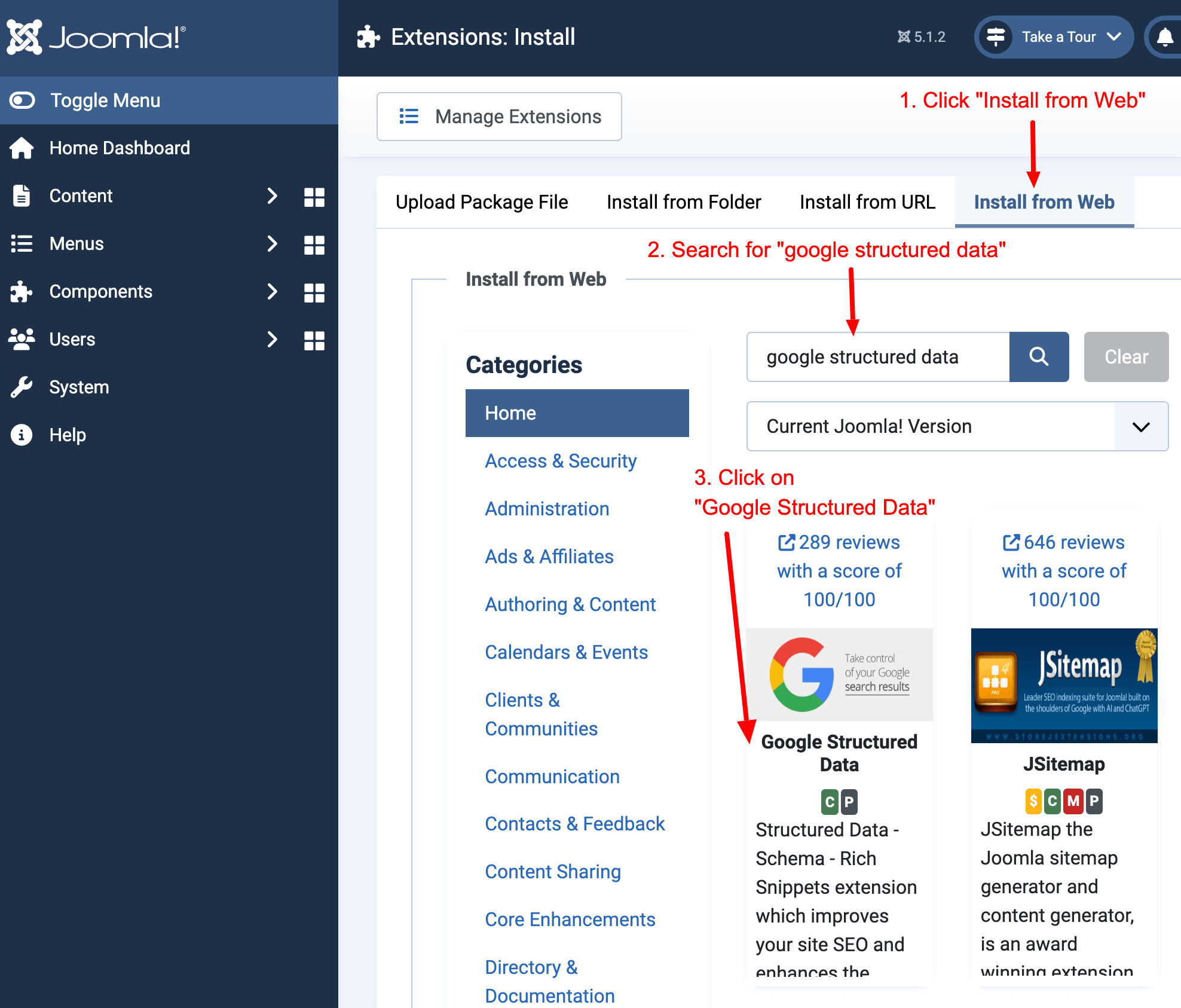Click the M module badge under JSitemap
The image size is (1181, 1008).
[x=1073, y=801]
